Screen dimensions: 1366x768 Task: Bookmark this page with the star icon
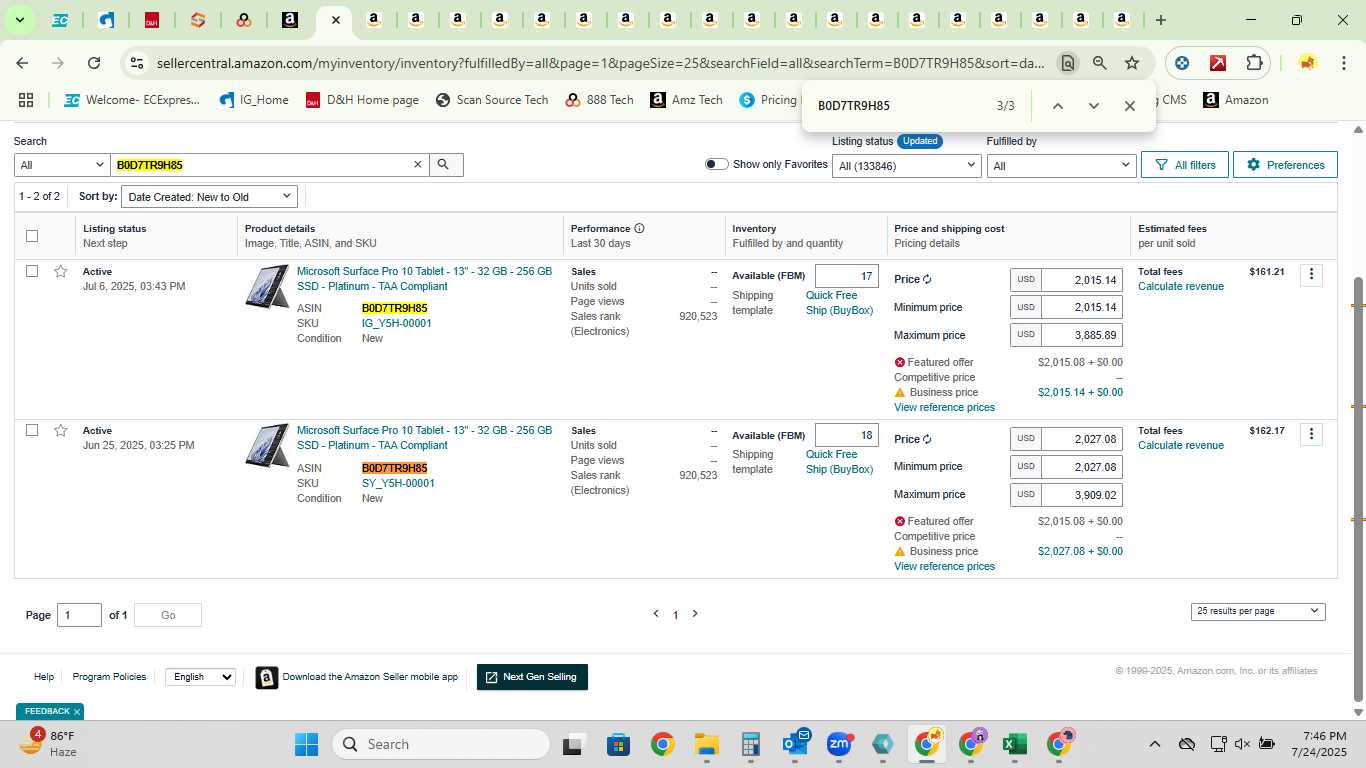pos(1132,63)
